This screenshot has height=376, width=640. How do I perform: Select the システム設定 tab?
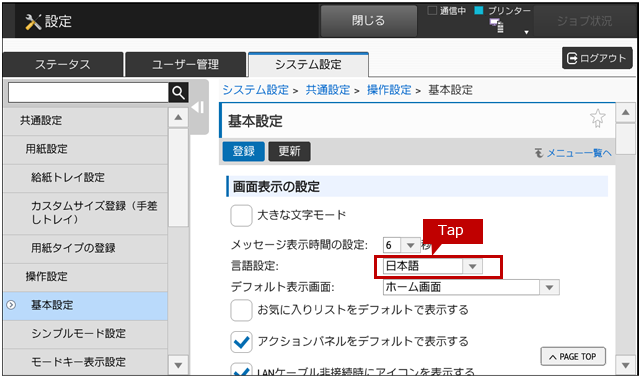click(308, 65)
